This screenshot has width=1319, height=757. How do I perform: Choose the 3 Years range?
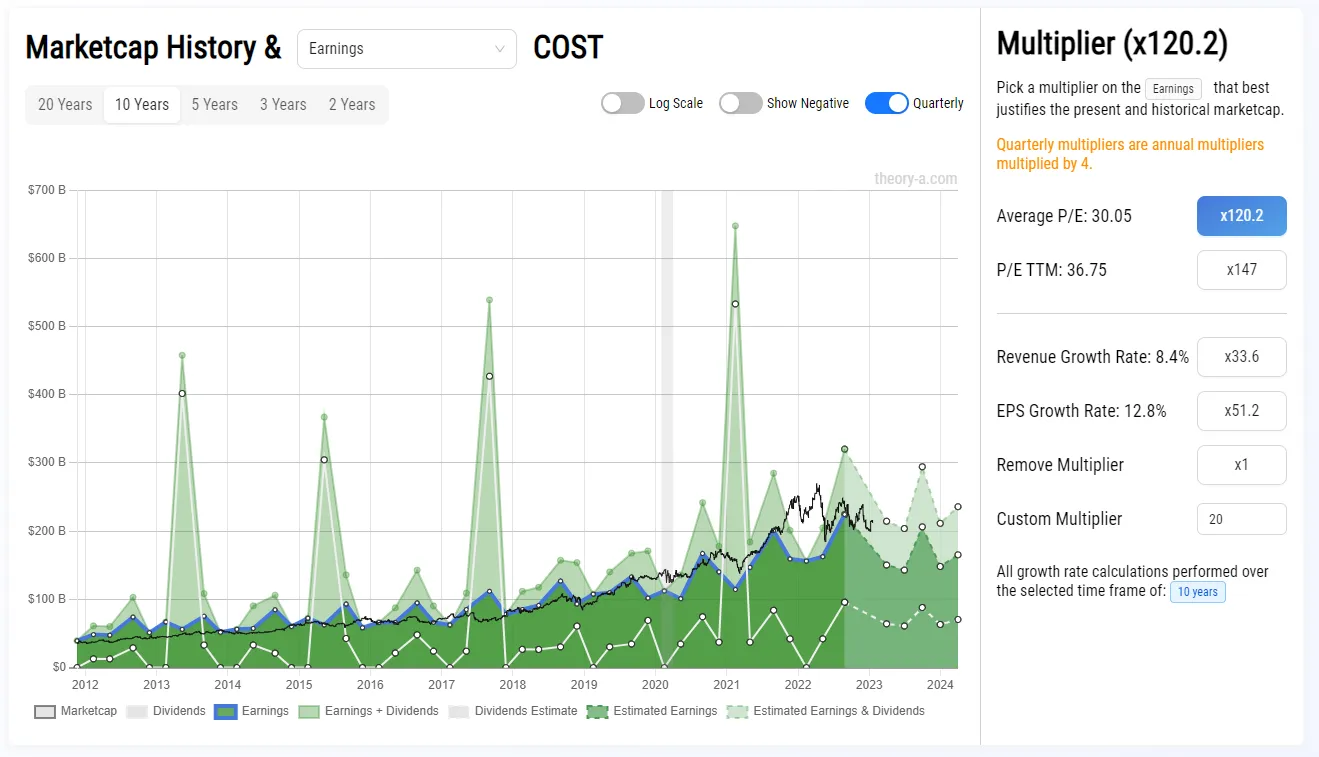(x=283, y=104)
